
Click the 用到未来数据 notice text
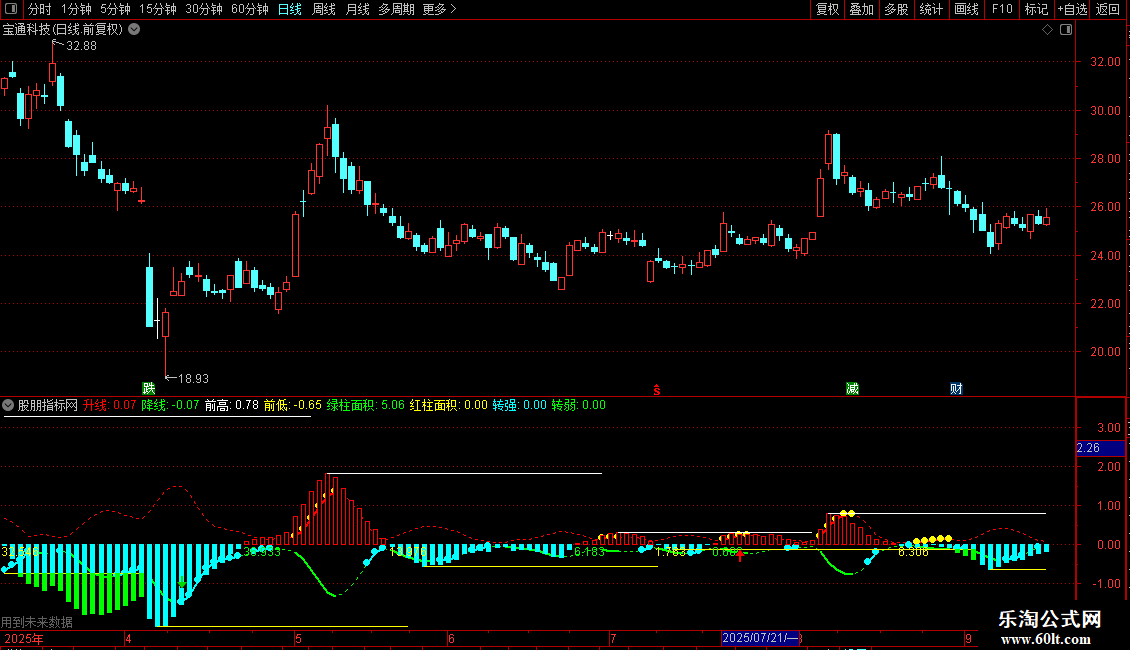pyautogui.click(x=37, y=622)
